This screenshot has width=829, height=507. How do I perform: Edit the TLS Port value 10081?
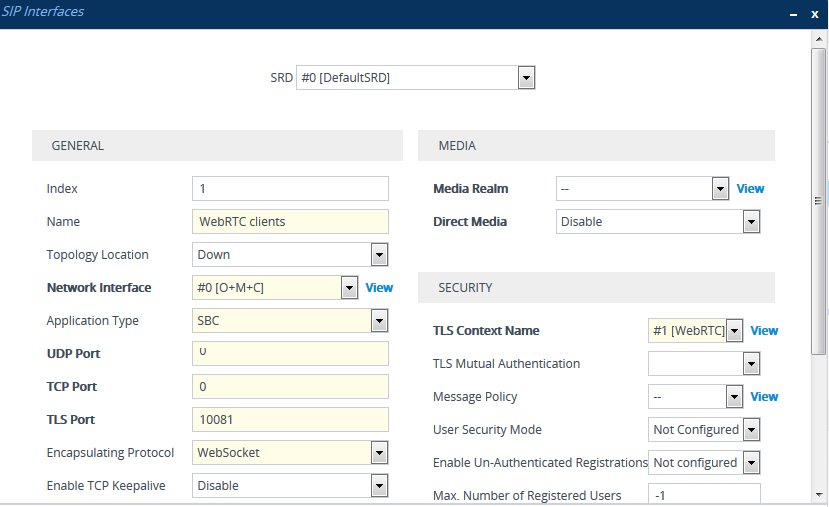click(x=289, y=420)
